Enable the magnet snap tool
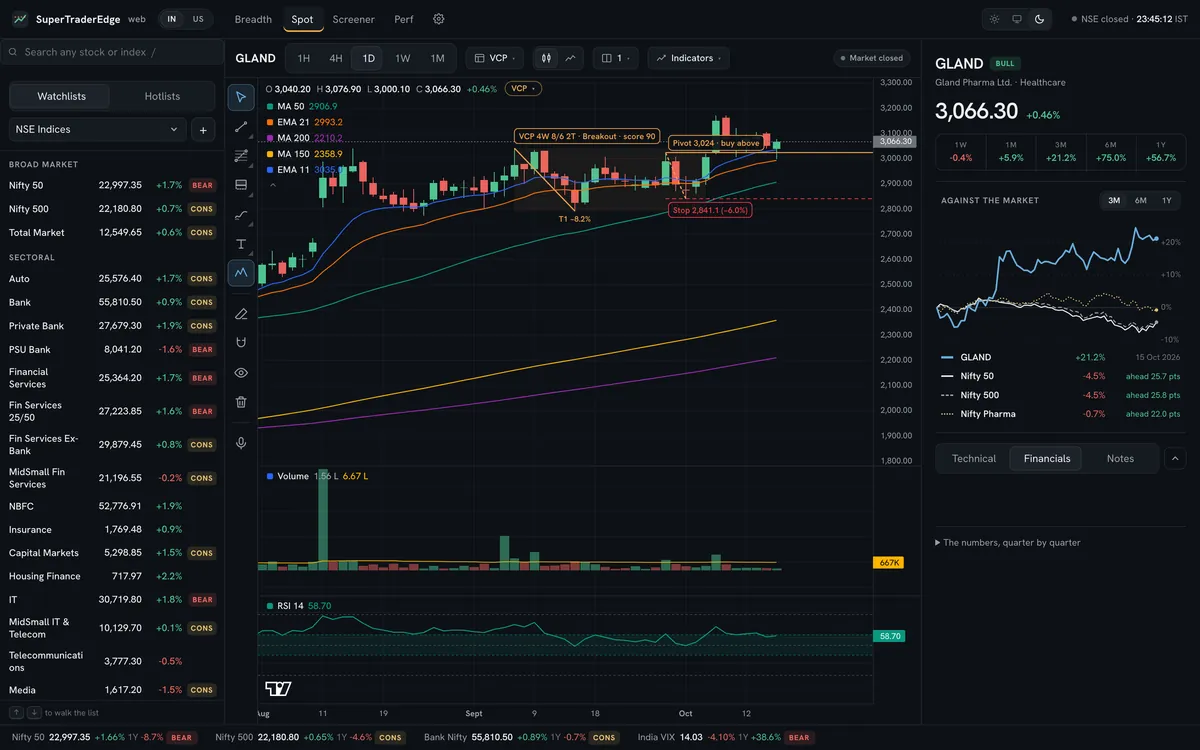 (241, 343)
